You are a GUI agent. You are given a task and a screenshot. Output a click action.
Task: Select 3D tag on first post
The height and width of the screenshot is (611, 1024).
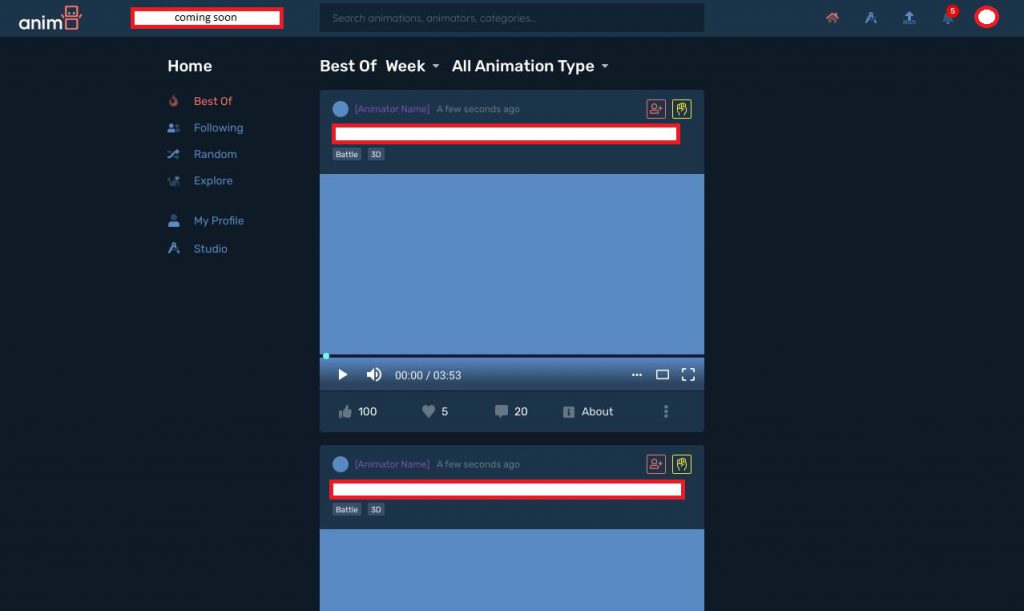pyautogui.click(x=376, y=154)
